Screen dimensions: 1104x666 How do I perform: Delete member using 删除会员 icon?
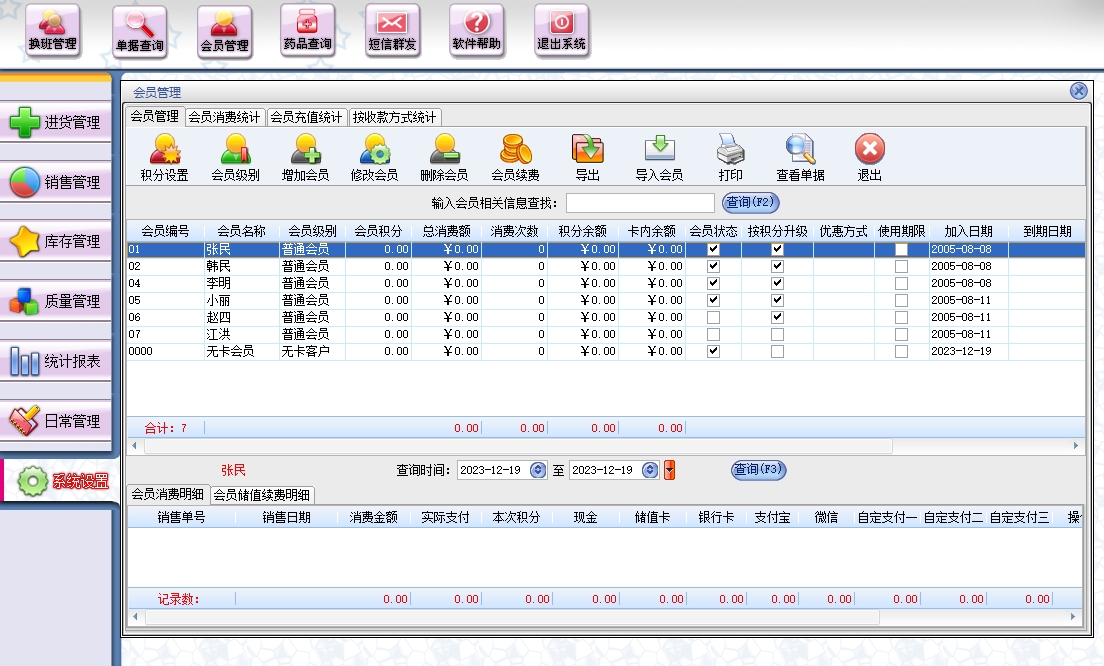point(444,158)
